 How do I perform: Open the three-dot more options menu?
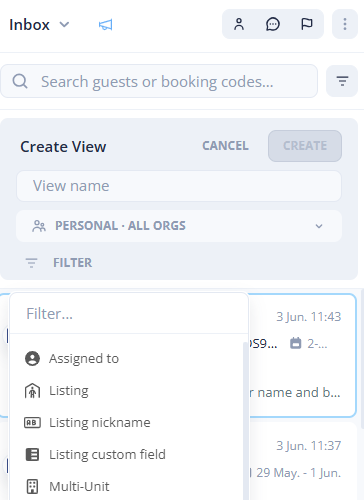[345, 24]
